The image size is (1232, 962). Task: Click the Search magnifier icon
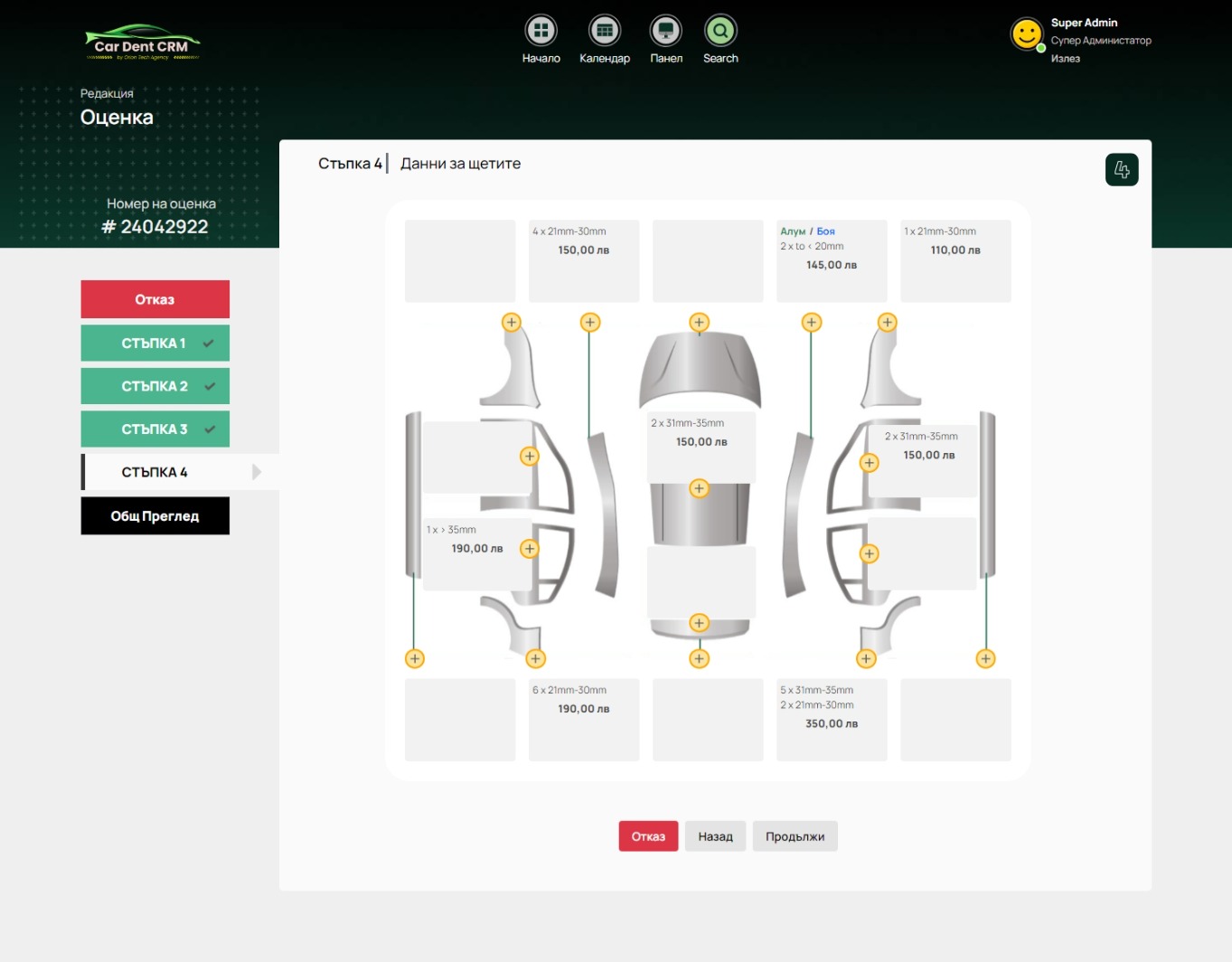tap(720, 31)
